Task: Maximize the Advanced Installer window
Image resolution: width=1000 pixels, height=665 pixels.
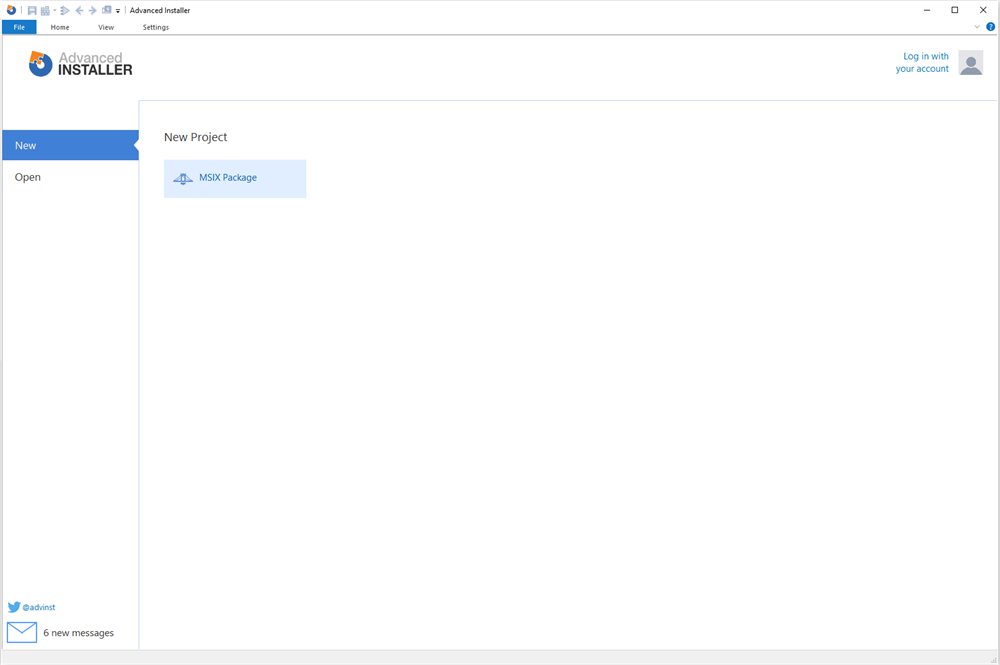Action: pos(955,10)
